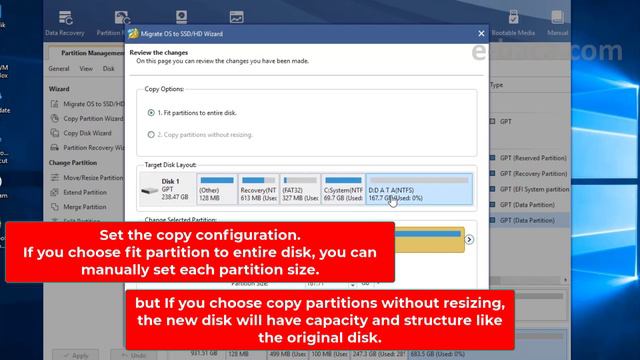Select the D:DATA 167.7 GB partition block
Viewport: 640px width, 360px height.
[419, 189]
